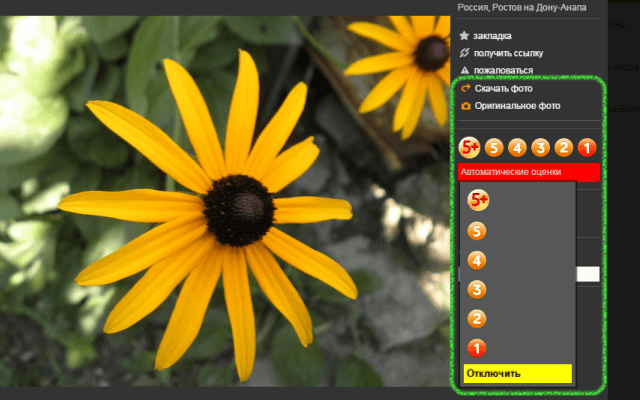
Task: Rate photo 3 in the top rating row
Action: click(x=540, y=148)
